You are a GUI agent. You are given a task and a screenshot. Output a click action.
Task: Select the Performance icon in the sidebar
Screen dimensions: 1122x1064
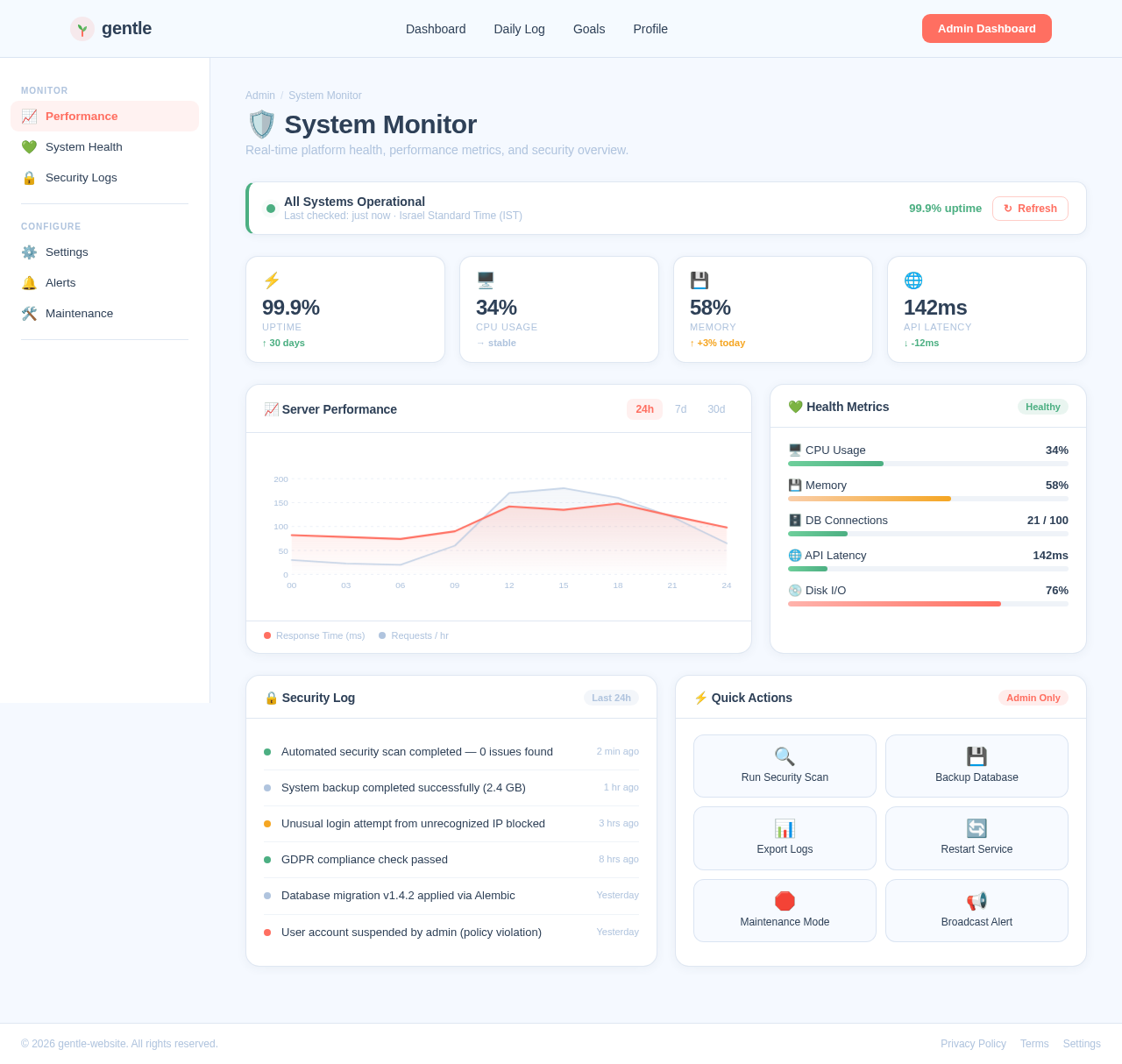29,116
